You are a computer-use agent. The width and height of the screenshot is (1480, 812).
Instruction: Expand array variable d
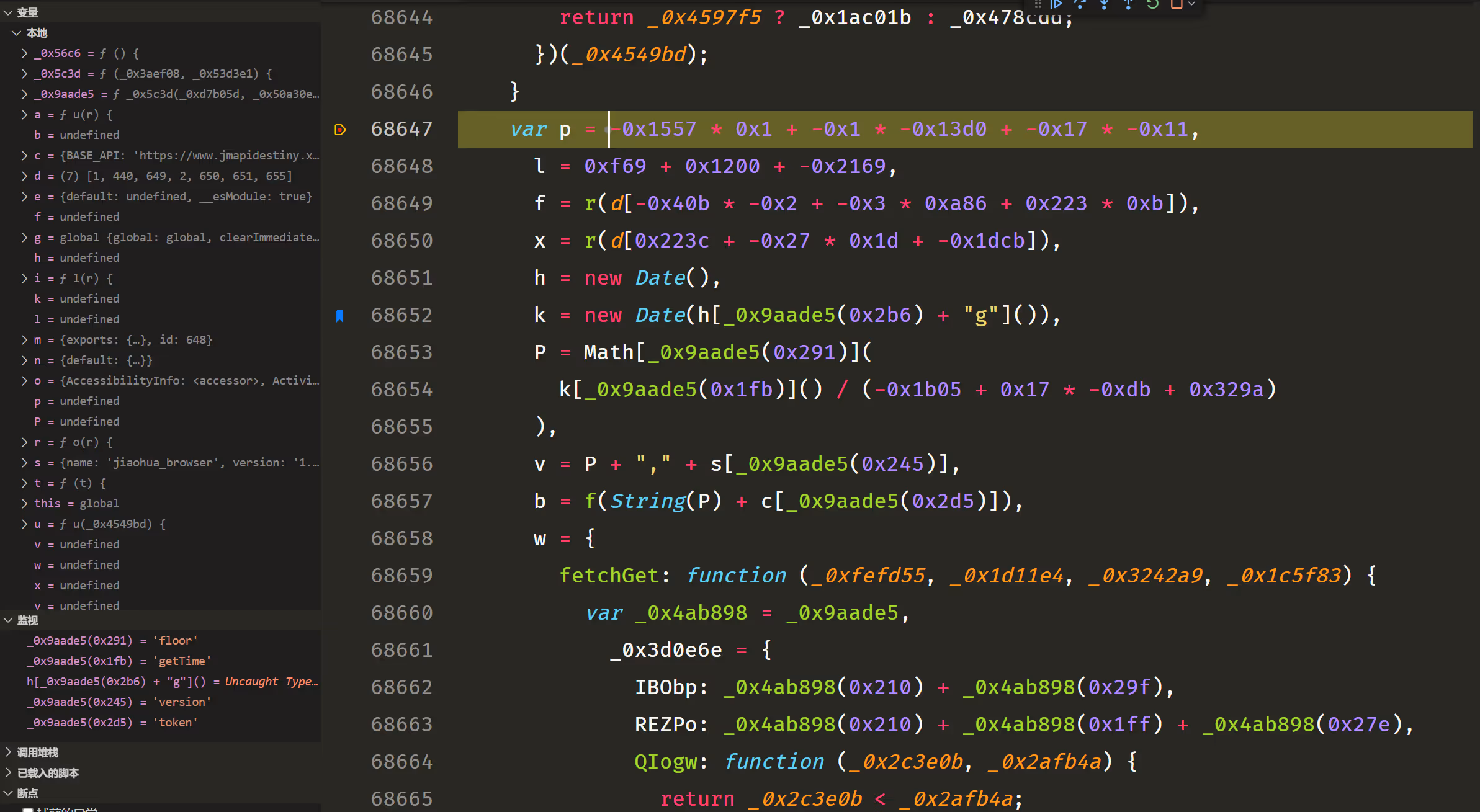point(24,176)
